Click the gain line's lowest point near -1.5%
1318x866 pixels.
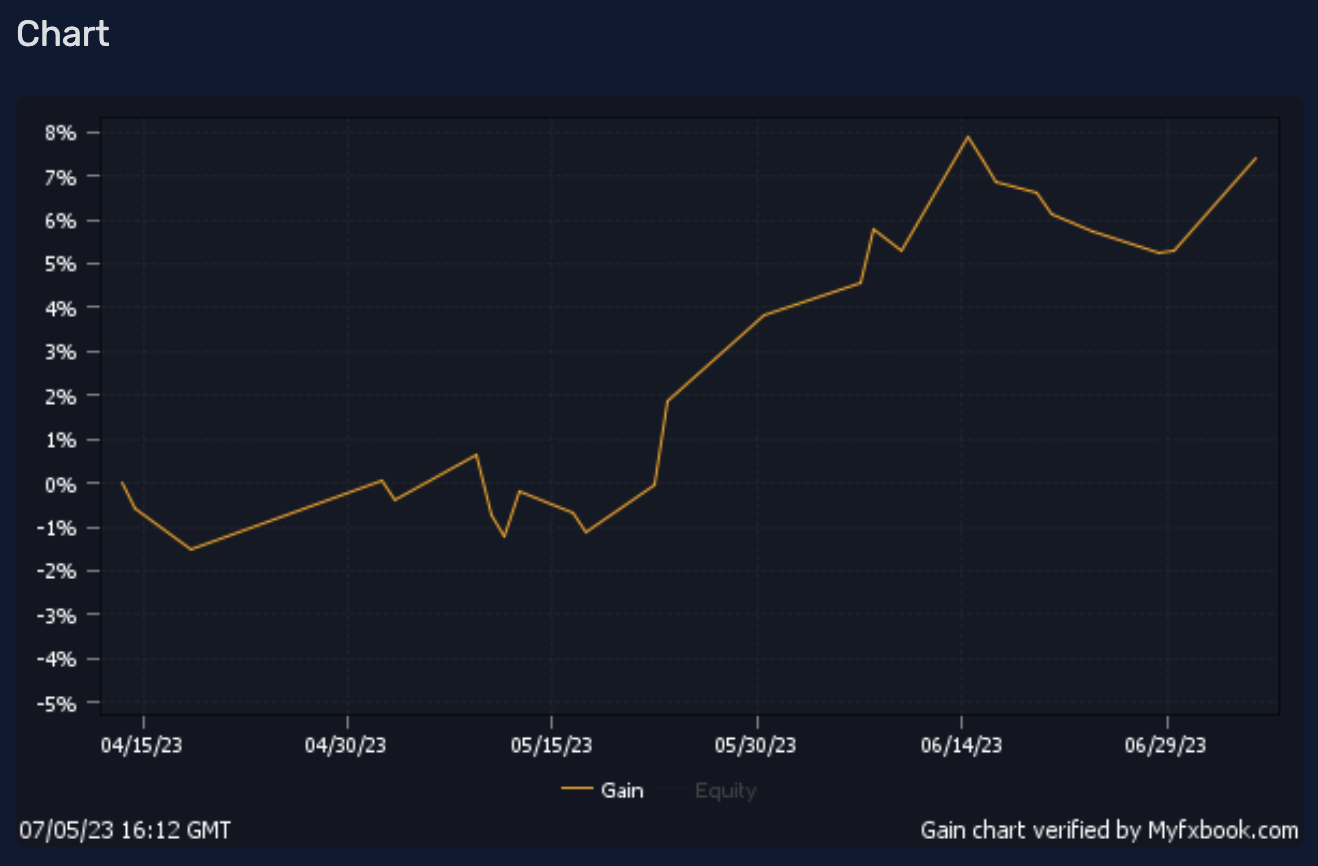pyautogui.click(x=191, y=549)
